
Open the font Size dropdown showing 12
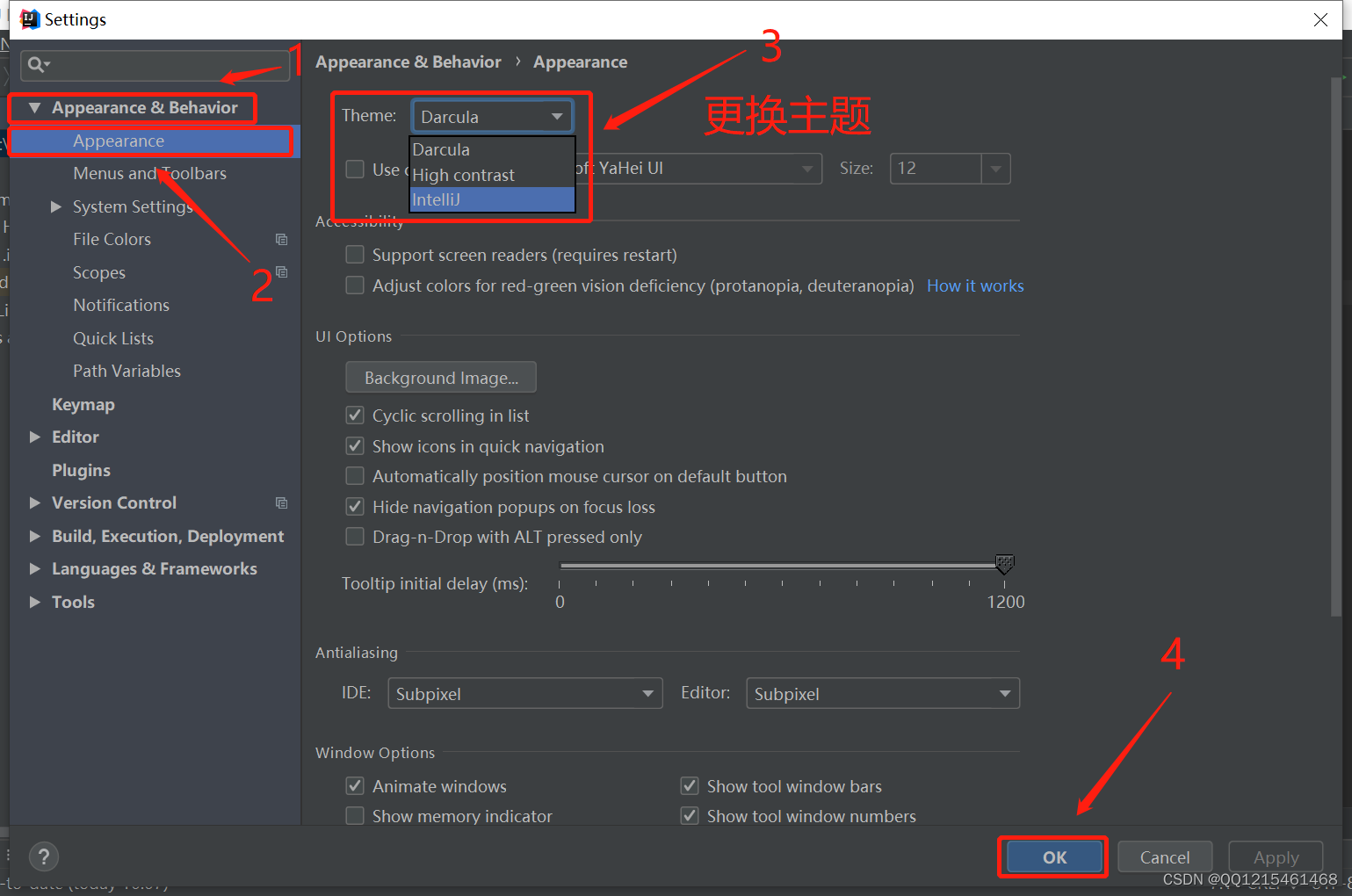950,168
